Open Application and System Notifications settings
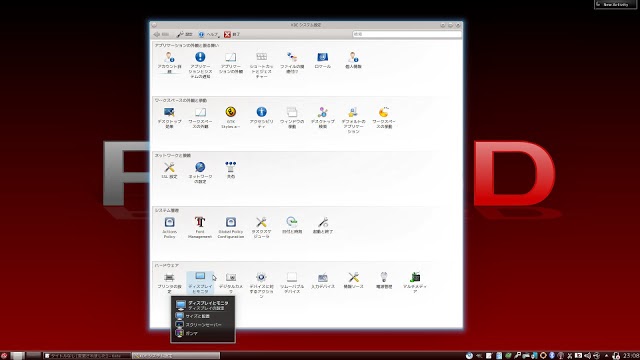The width and height of the screenshot is (640, 360). (200, 65)
